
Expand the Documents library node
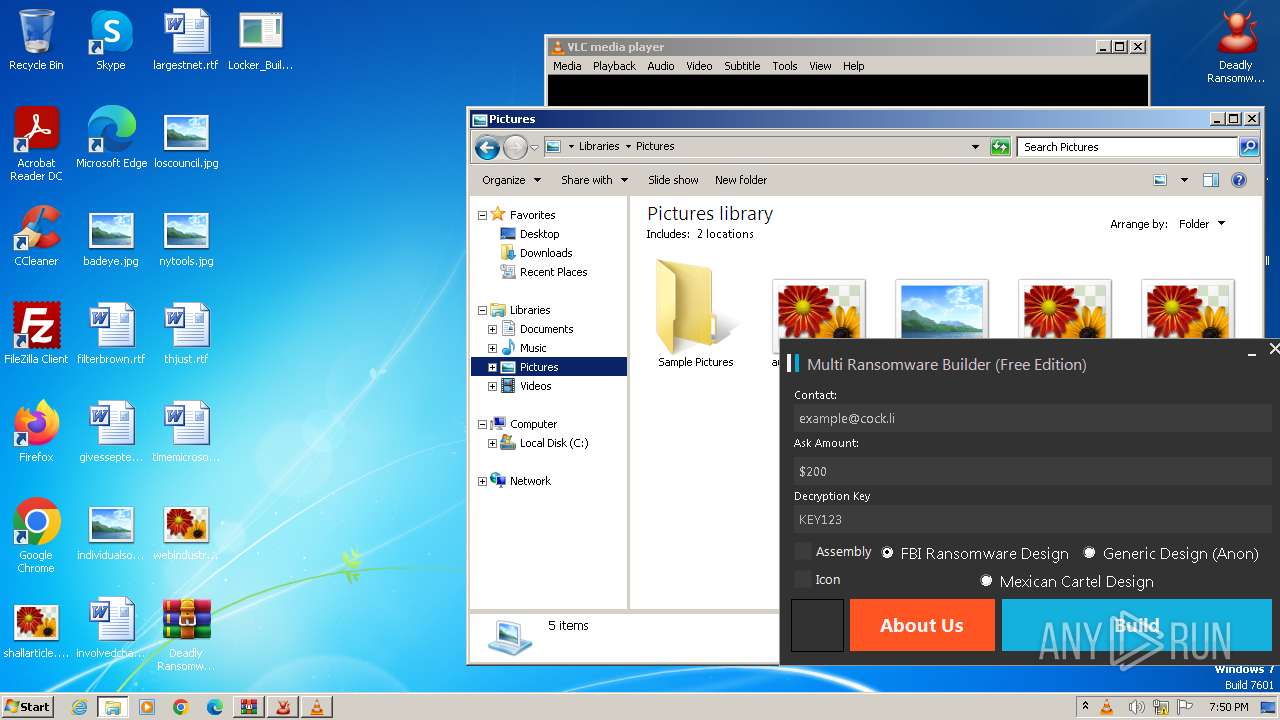pyautogui.click(x=492, y=329)
